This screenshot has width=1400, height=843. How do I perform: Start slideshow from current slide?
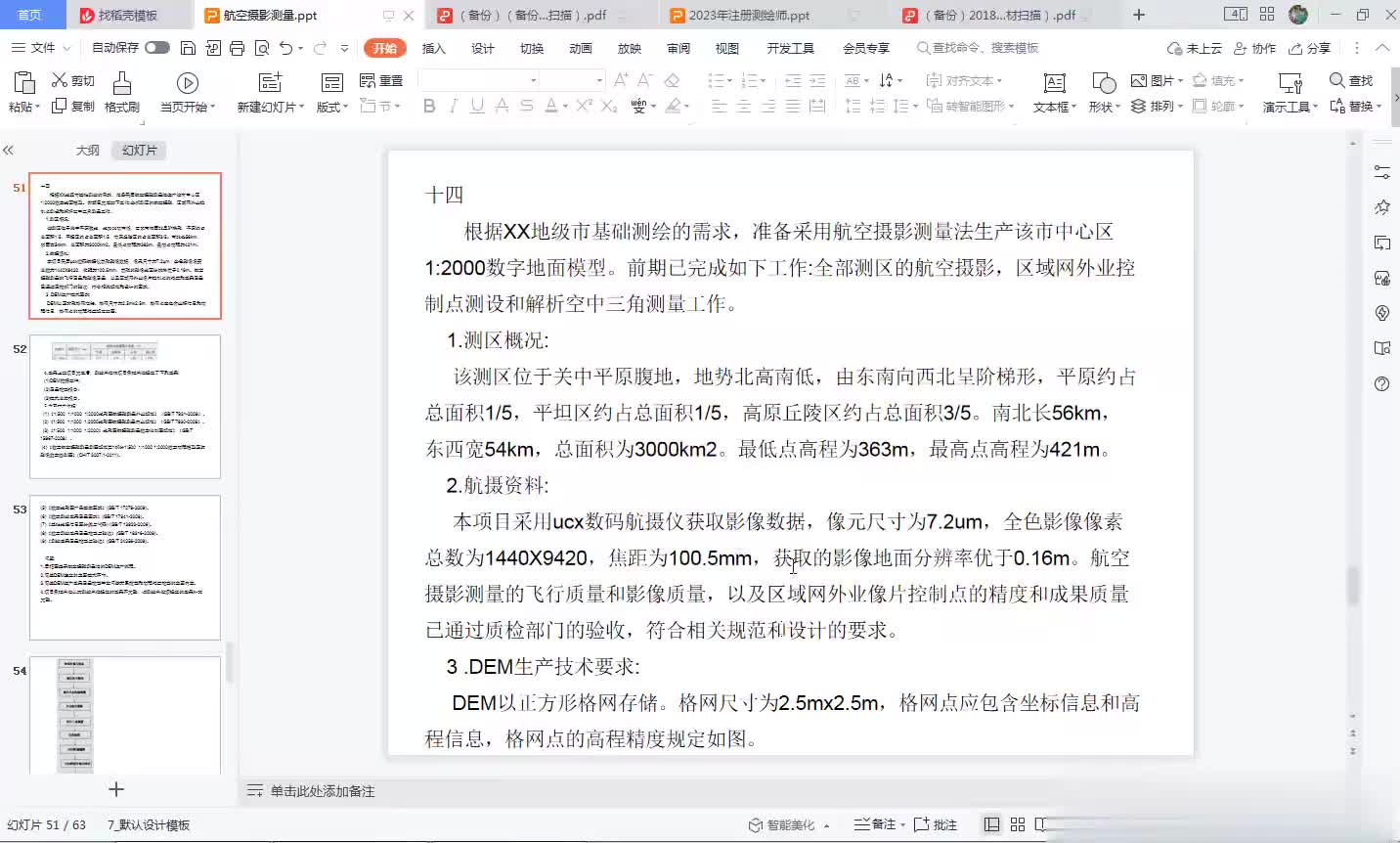tap(187, 92)
